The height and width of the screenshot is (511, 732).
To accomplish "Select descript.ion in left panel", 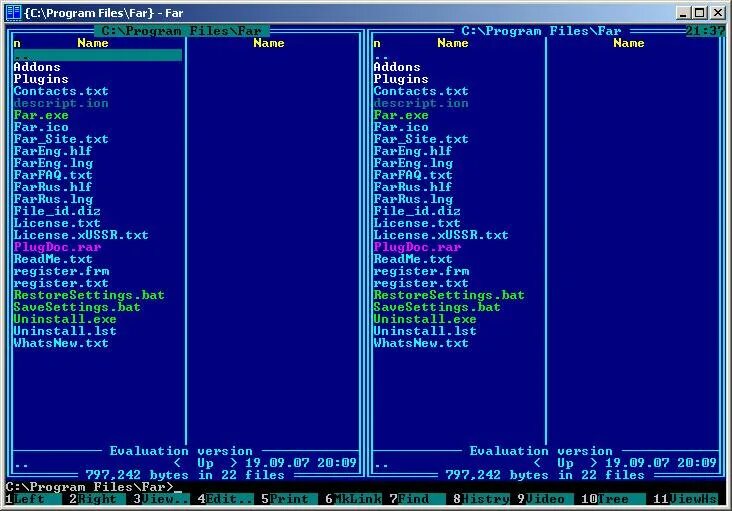I will click(x=61, y=103).
